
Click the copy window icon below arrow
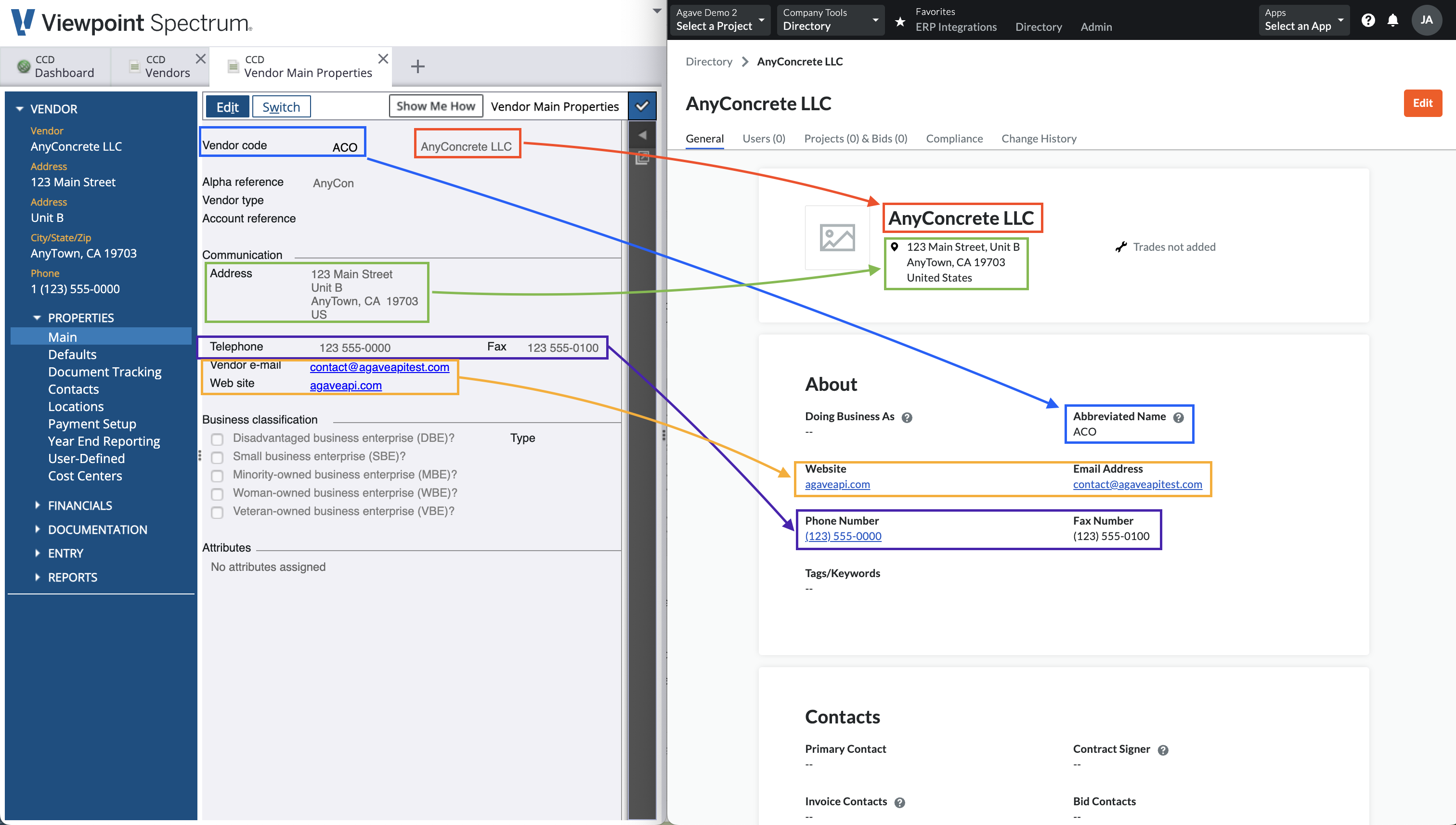[x=642, y=157]
